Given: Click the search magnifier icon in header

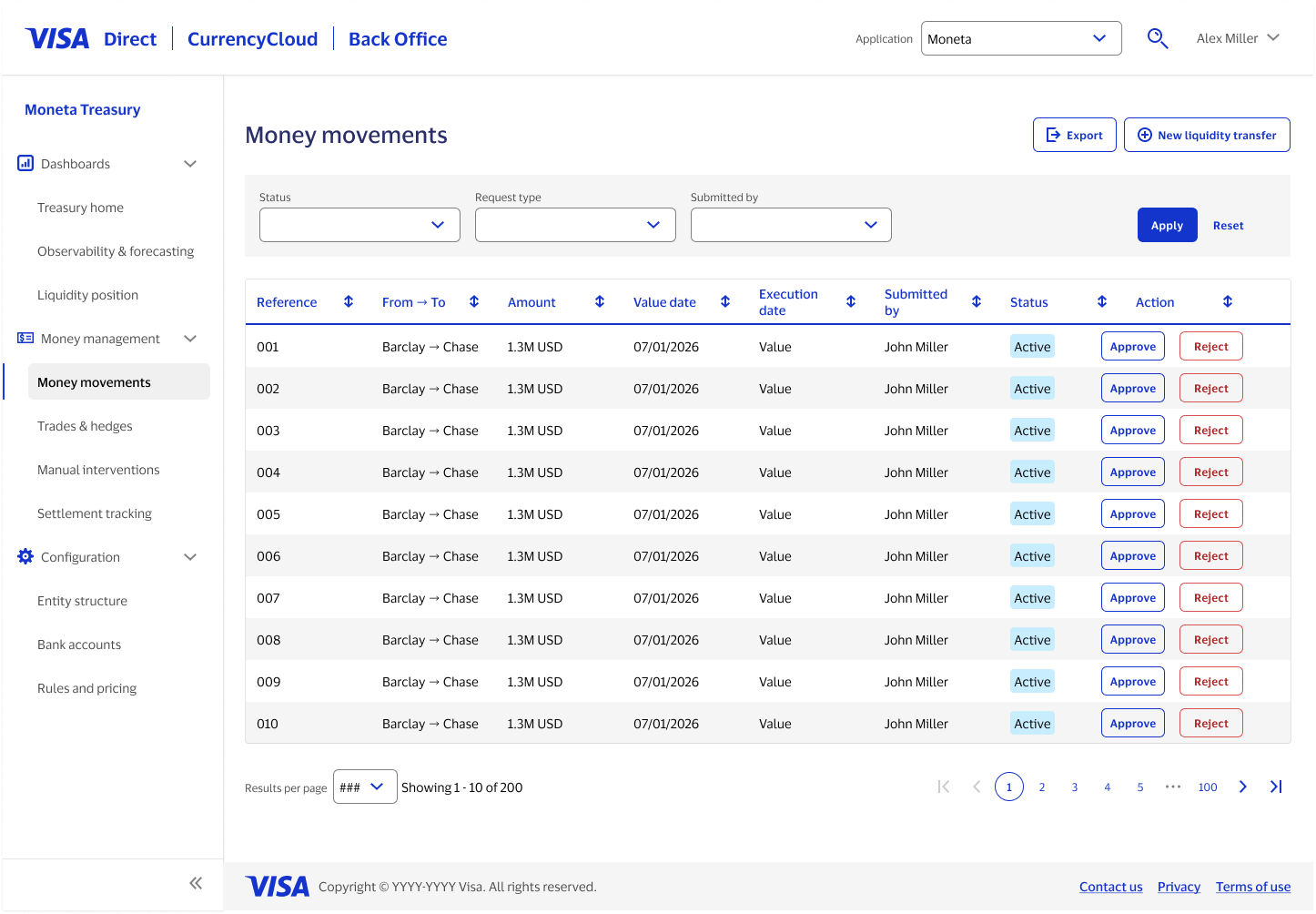Looking at the screenshot, I should (x=1158, y=38).
